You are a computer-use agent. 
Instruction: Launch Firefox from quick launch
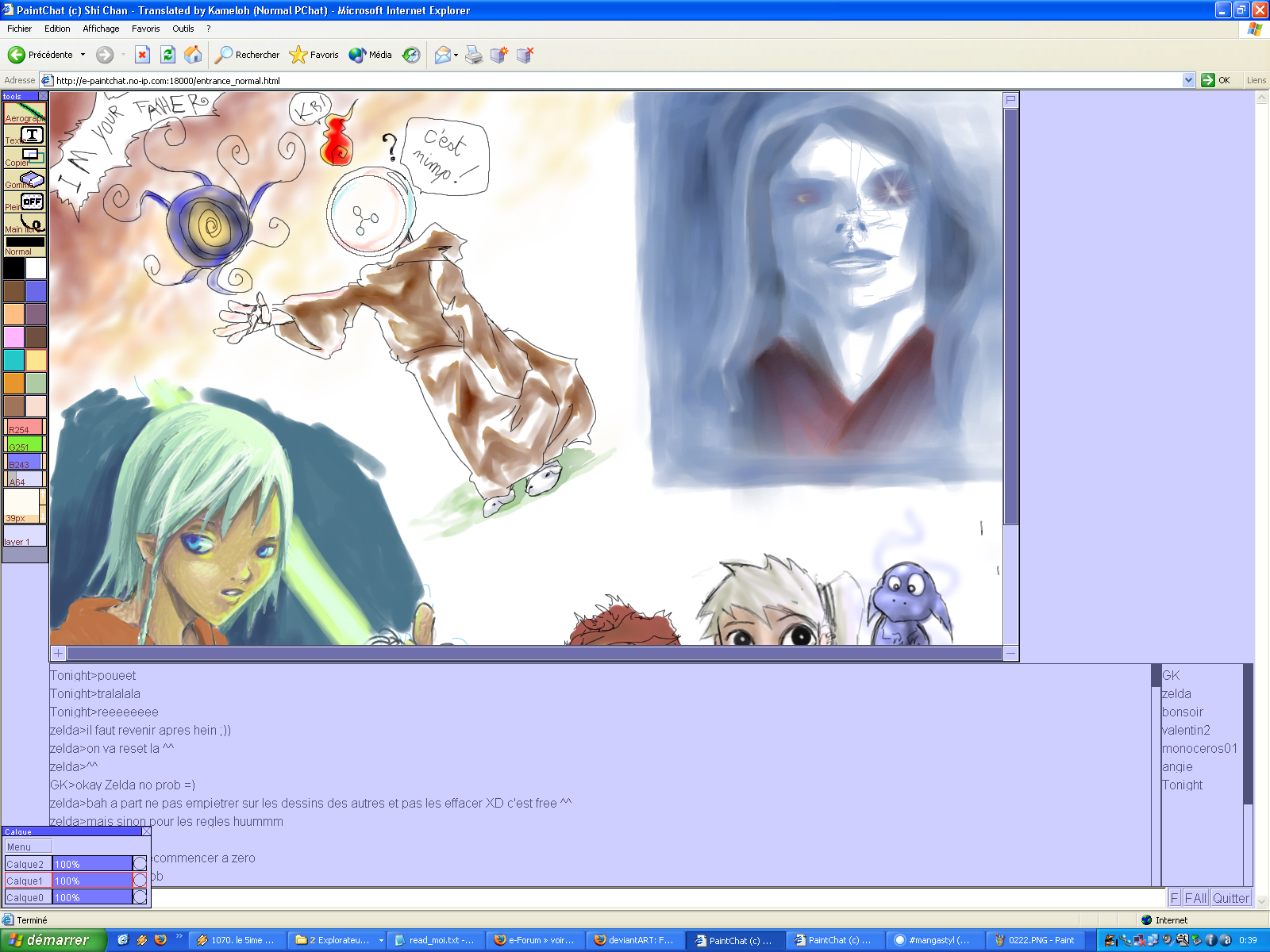[x=160, y=939]
